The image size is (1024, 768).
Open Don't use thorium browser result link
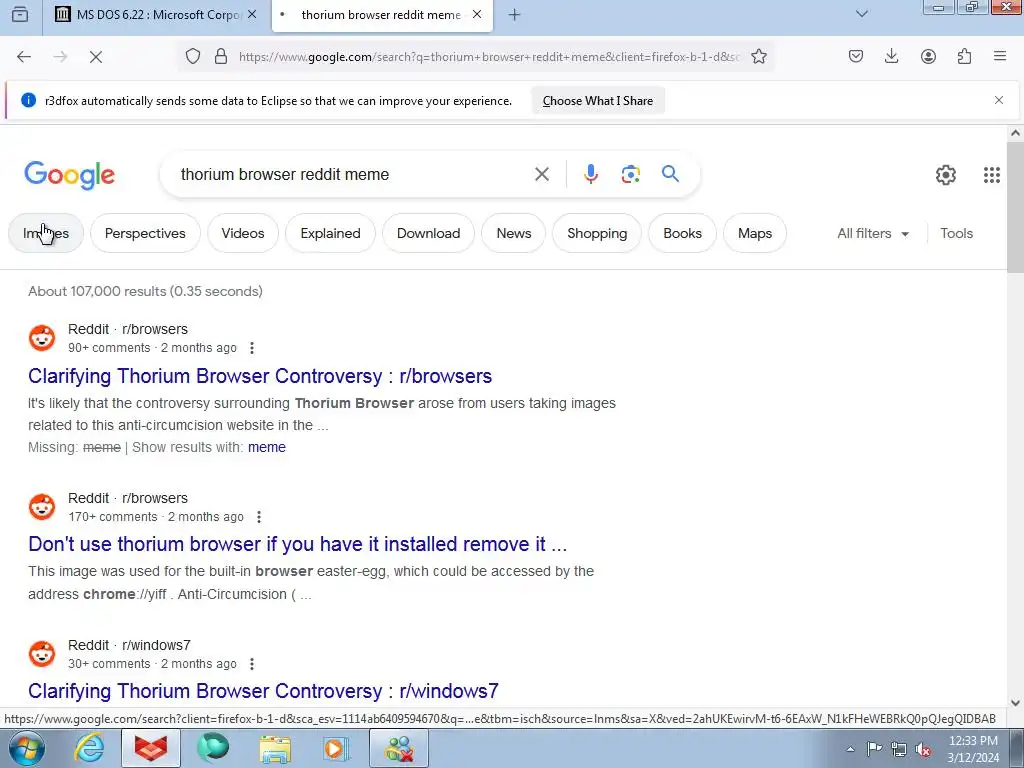tap(298, 544)
